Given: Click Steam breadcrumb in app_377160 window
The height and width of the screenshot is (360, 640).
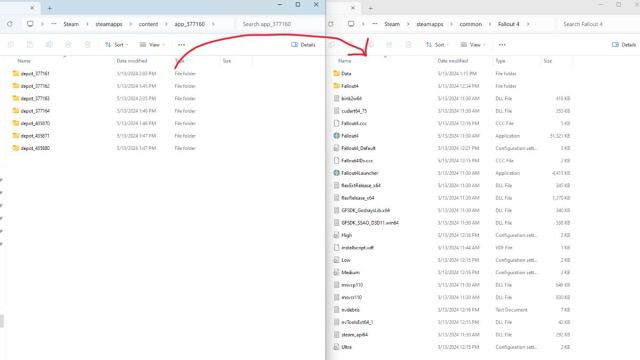Looking at the screenshot, I should coord(71,24).
